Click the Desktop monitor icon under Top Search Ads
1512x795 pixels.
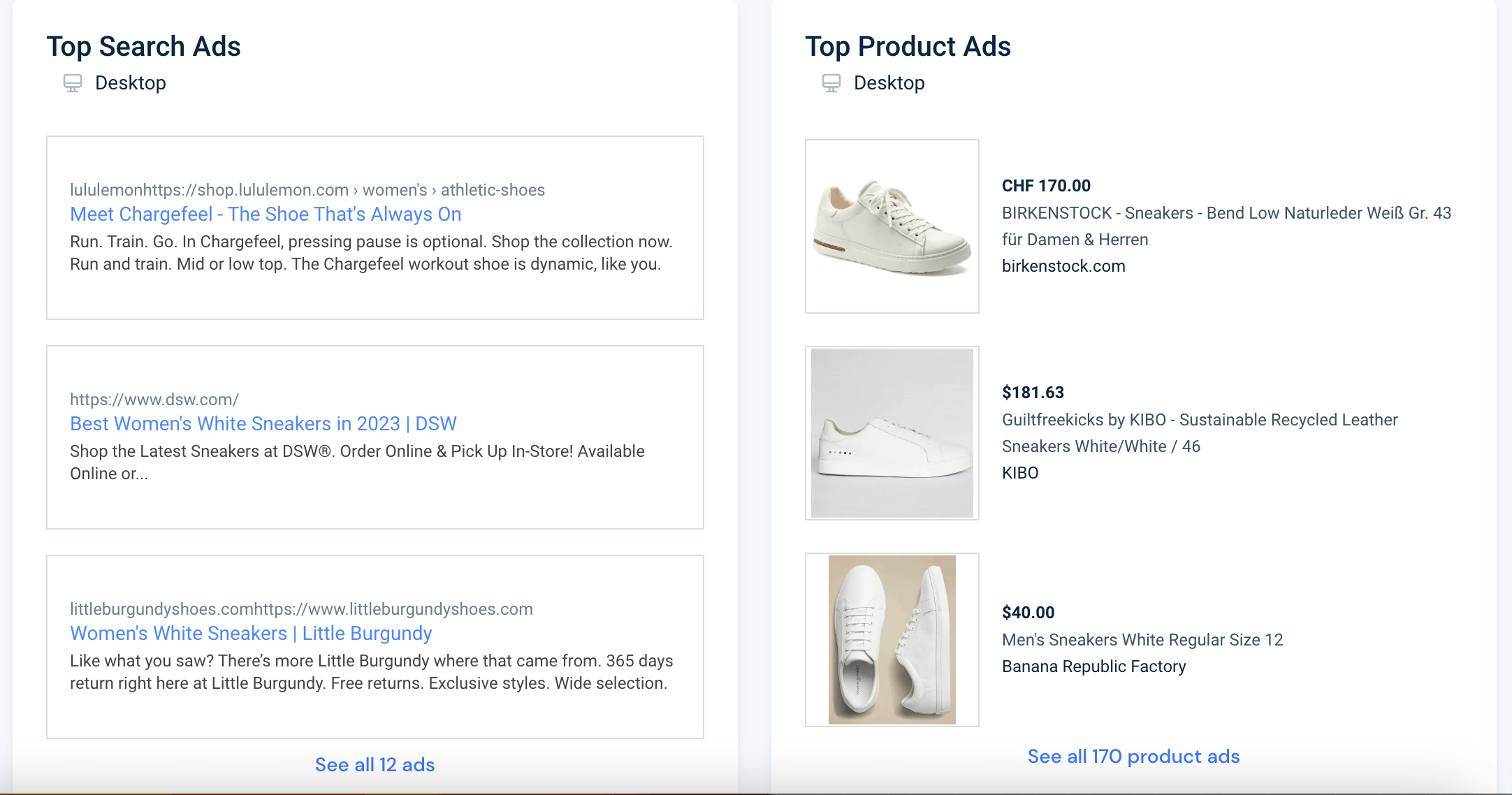pos(72,83)
